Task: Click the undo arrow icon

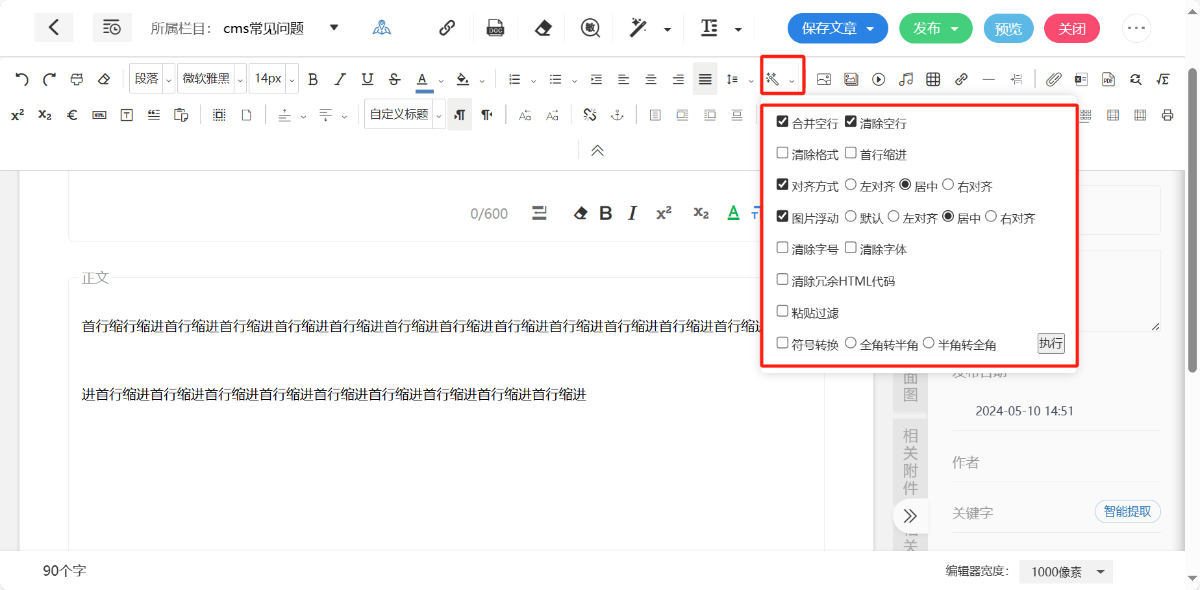Action: pyautogui.click(x=22, y=79)
